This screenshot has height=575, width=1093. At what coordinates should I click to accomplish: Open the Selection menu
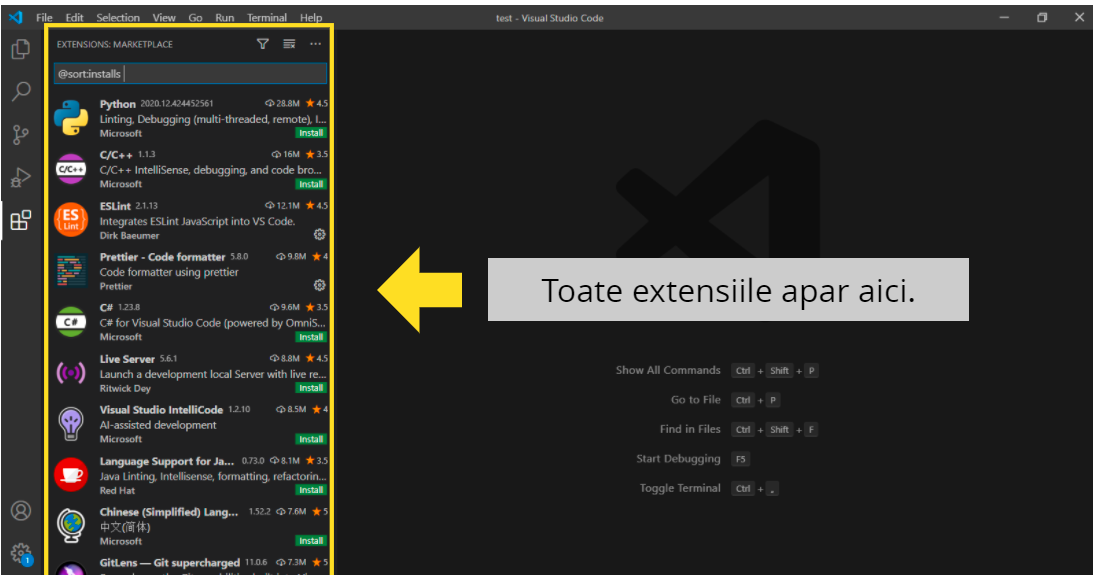(x=118, y=17)
